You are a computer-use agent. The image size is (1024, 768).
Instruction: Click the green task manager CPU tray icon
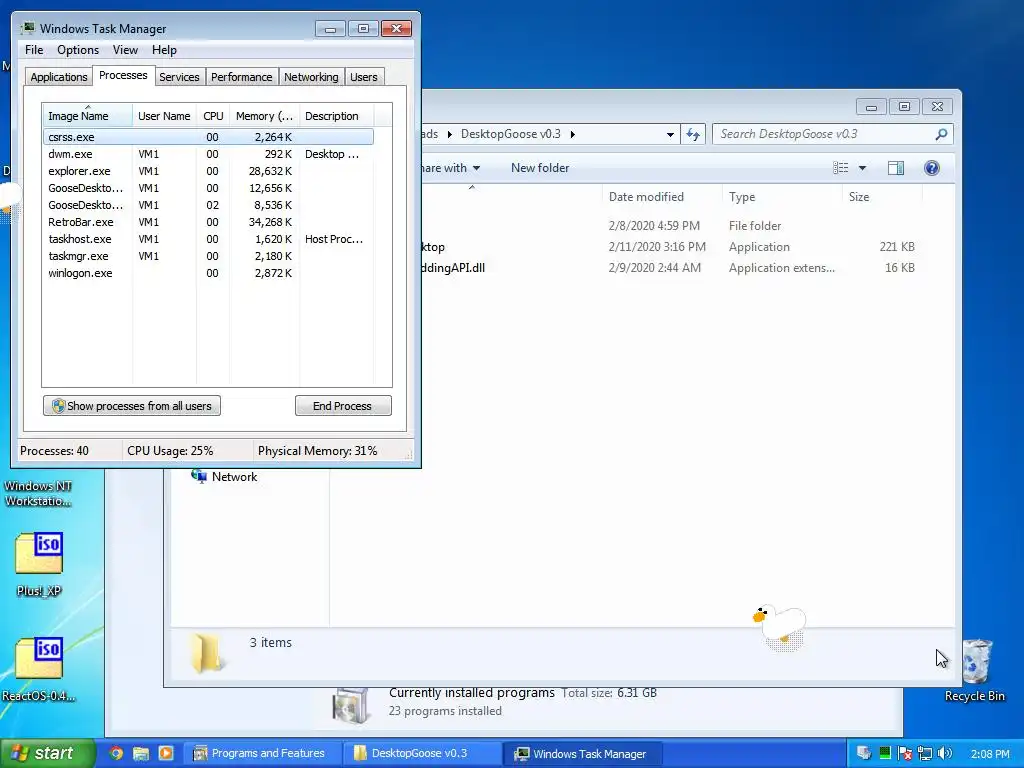tap(884, 753)
